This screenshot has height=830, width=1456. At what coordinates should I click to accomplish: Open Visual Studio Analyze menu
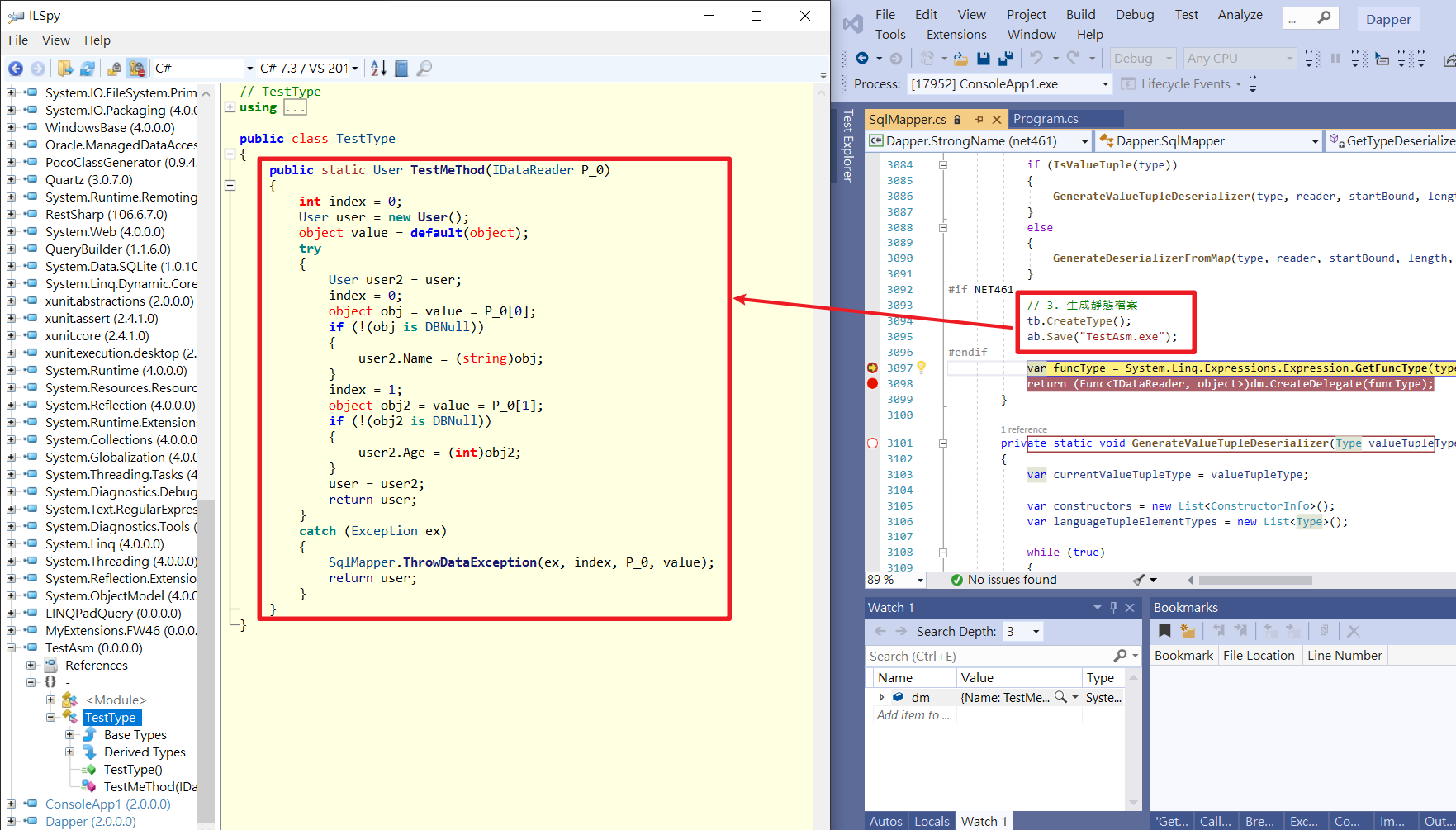1240,15
